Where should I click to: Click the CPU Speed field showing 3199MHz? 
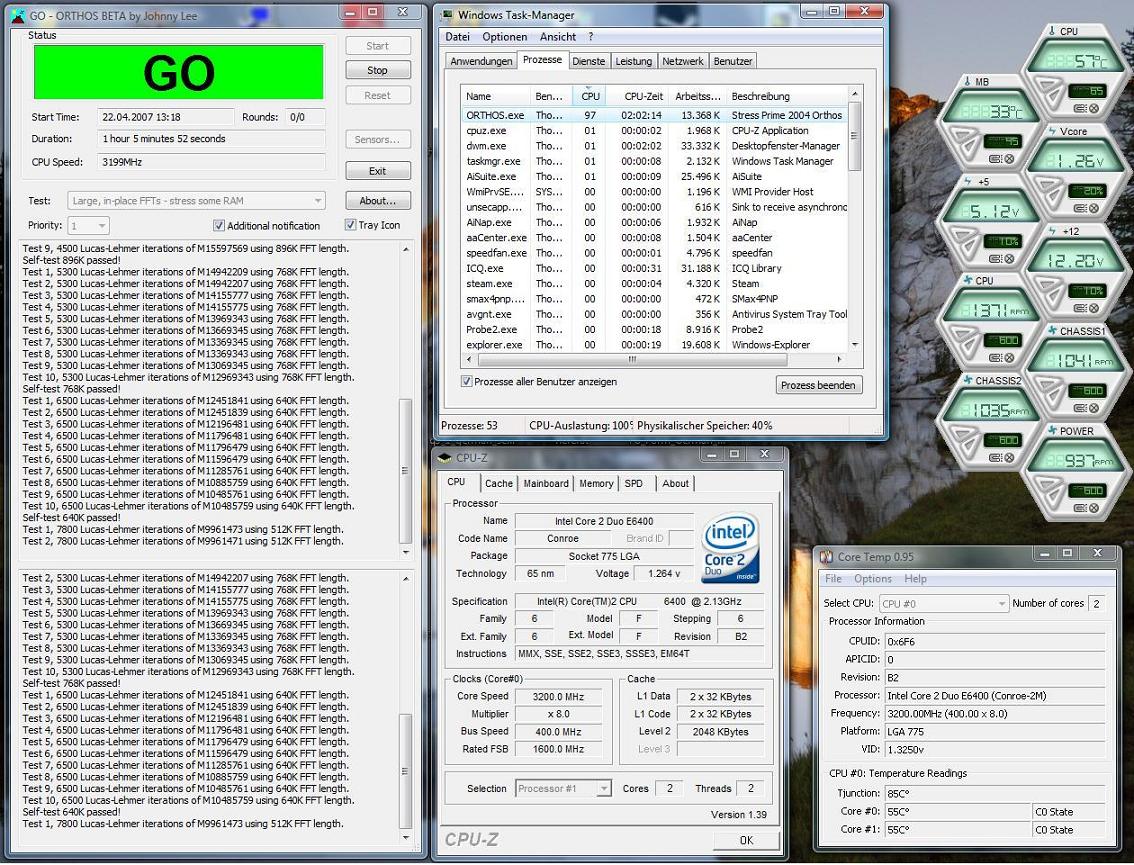coord(211,162)
